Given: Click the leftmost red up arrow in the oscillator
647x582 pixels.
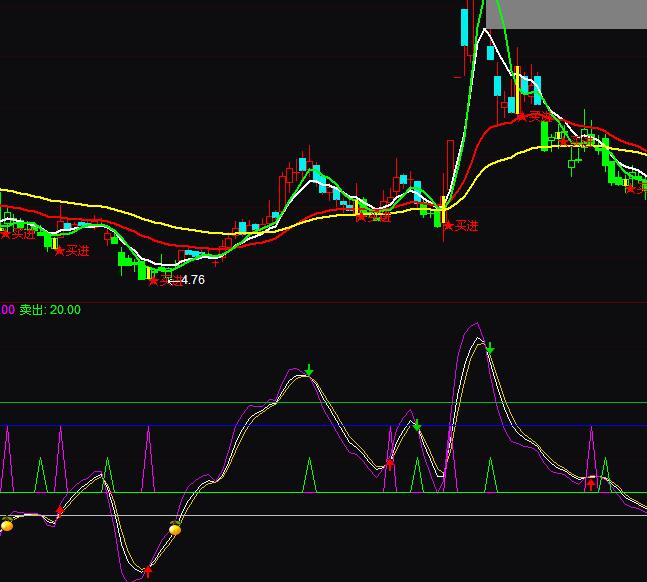Looking at the screenshot, I should [59, 511].
